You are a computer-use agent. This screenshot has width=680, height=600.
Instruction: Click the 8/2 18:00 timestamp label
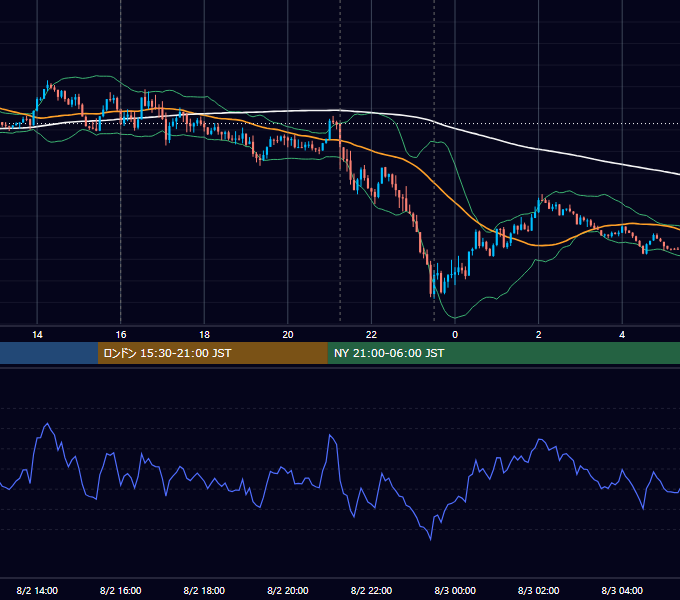pos(204,590)
